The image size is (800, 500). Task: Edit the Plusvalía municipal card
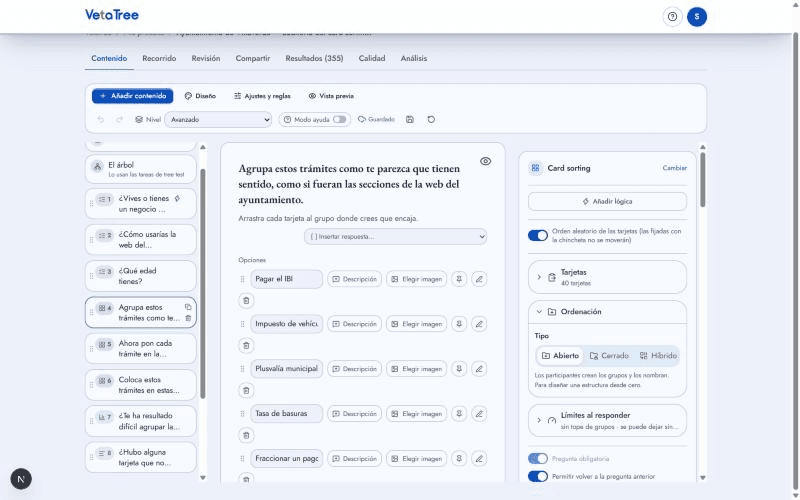[x=479, y=369]
